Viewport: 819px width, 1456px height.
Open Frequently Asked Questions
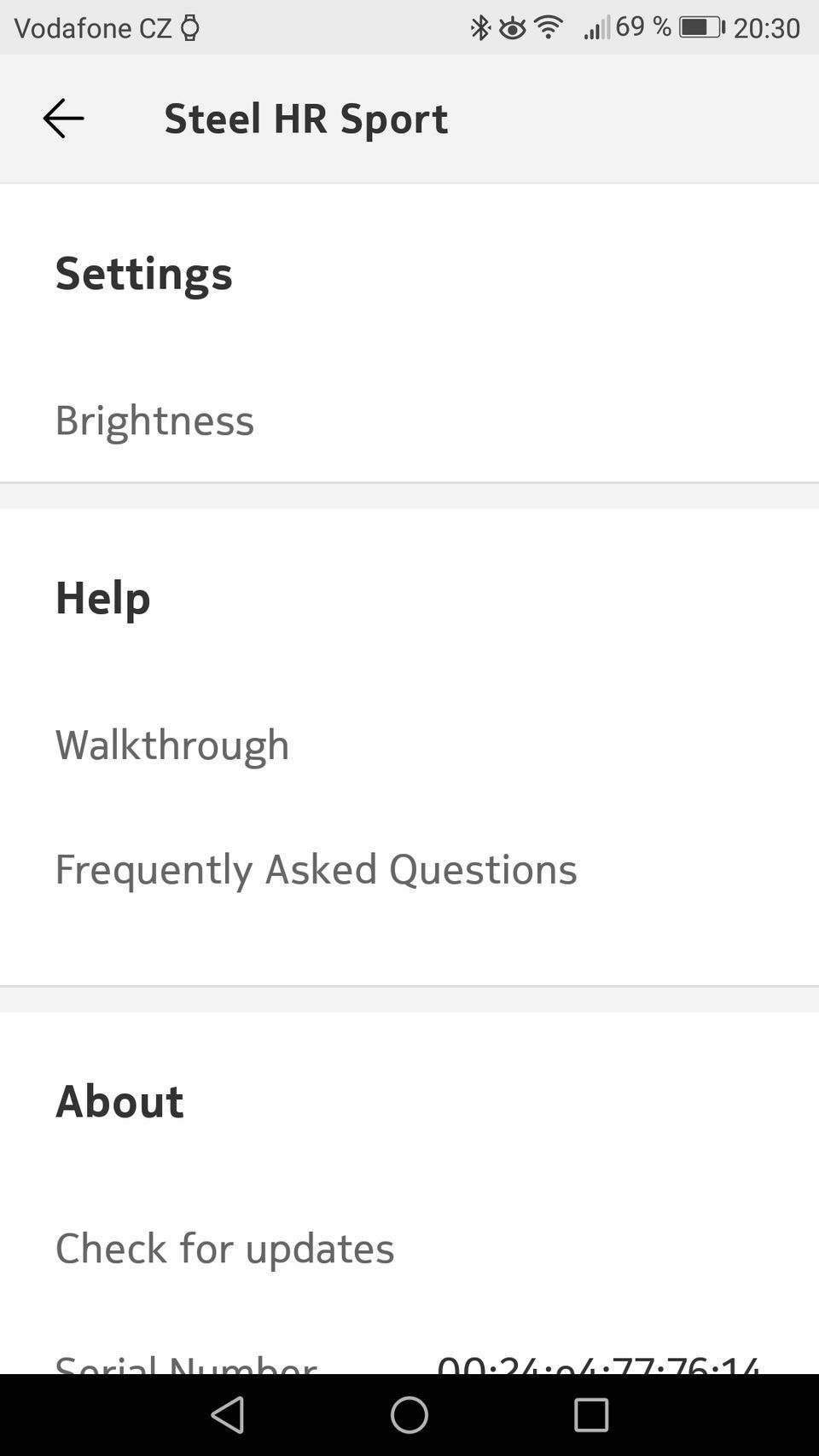(316, 869)
